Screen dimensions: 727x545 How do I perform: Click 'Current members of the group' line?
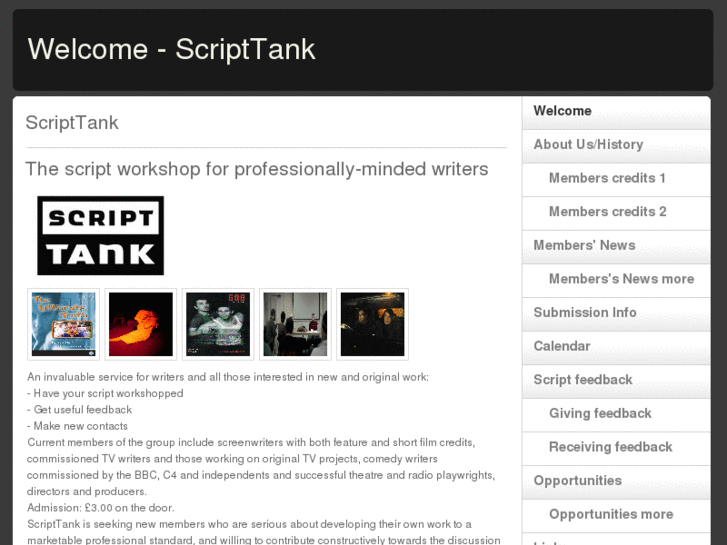point(251,442)
